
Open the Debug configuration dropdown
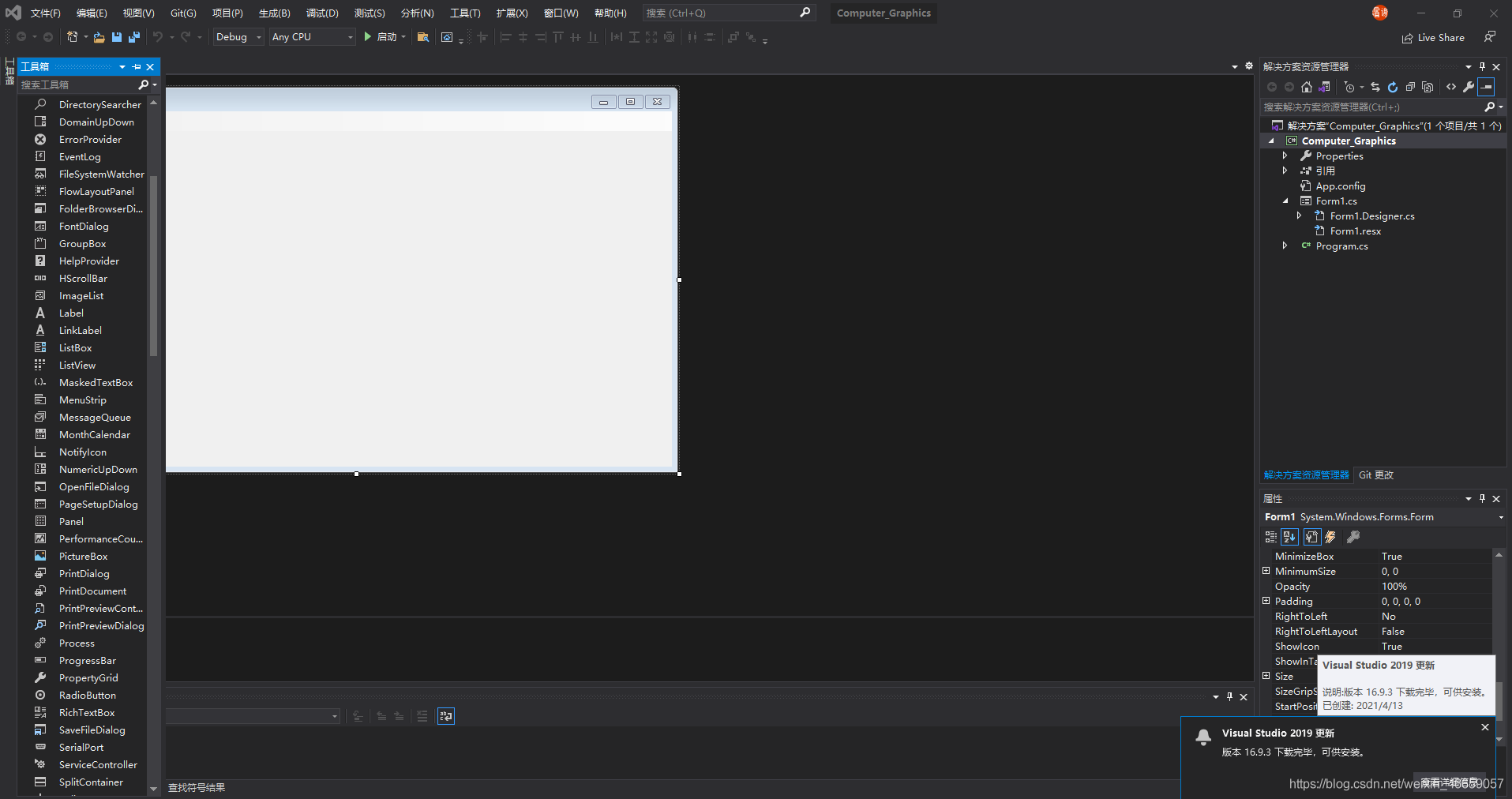pyautogui.click(x=238, y=37)
